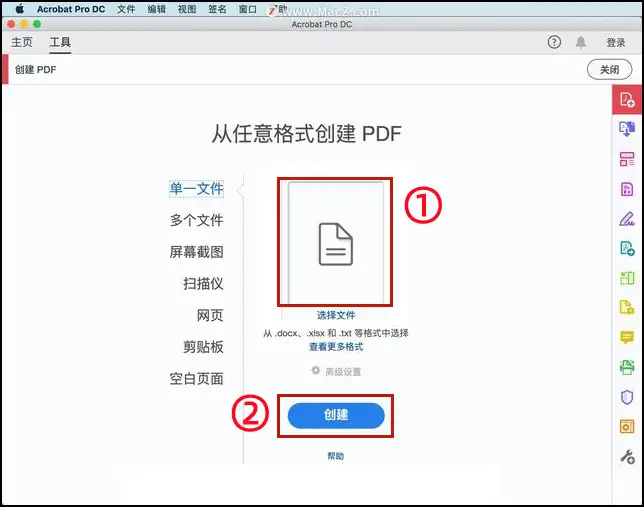Click the 从任意格式创建 PDF heading
644x507 pixels.
pos(306,134)
